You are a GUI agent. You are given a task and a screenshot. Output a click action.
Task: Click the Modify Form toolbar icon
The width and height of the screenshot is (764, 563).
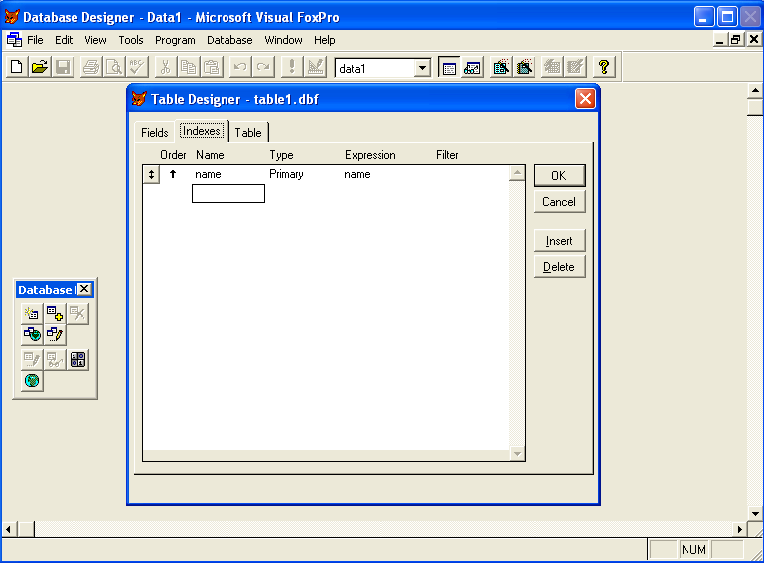click(x=315, y=67)
